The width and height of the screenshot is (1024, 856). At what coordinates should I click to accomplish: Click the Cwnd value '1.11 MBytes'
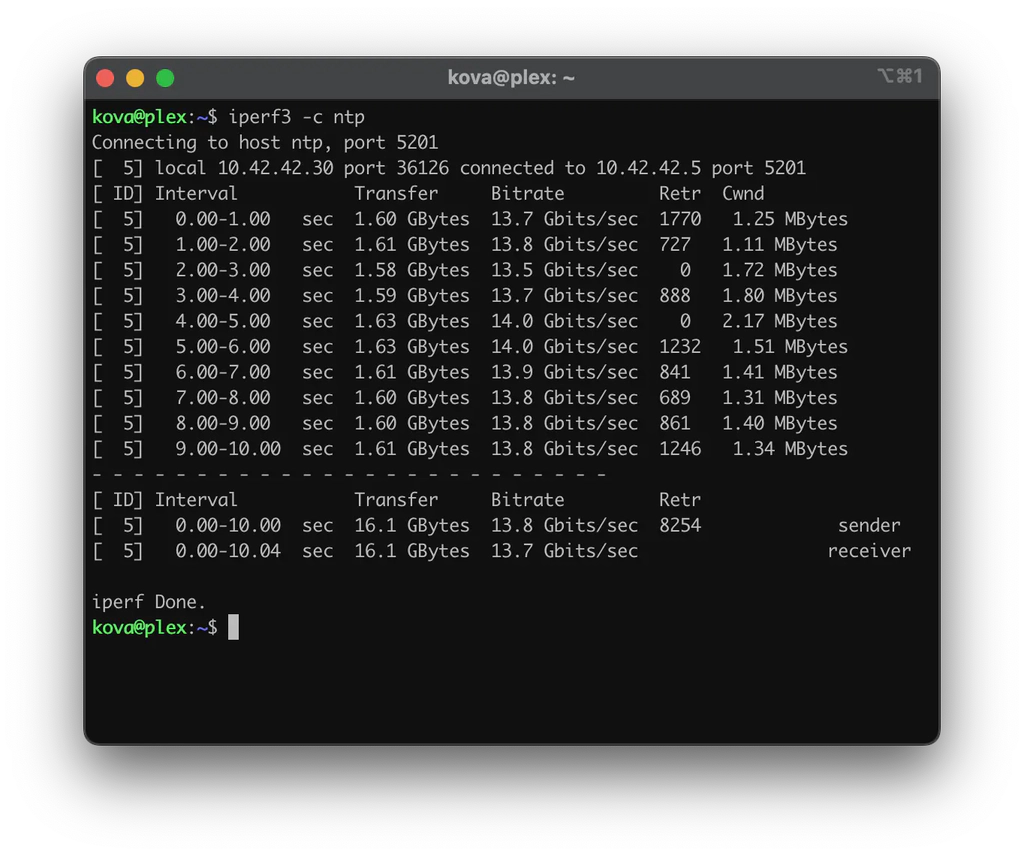point(780,245)
